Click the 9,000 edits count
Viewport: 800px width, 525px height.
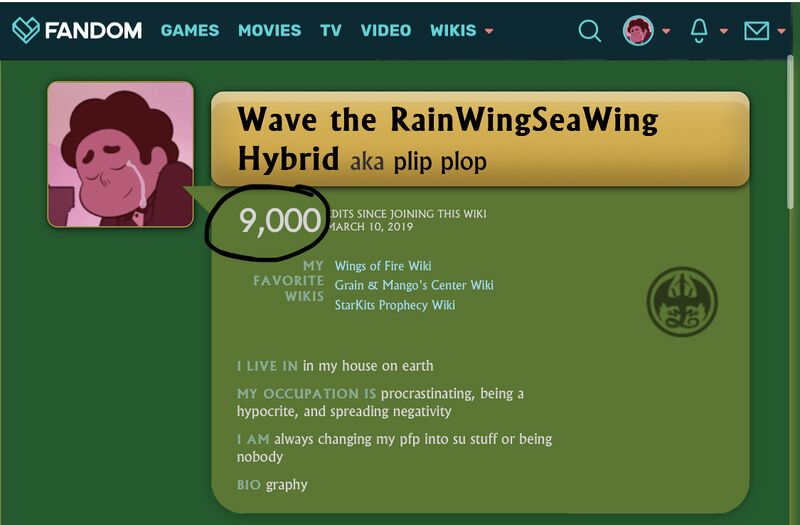click(280, 221)
